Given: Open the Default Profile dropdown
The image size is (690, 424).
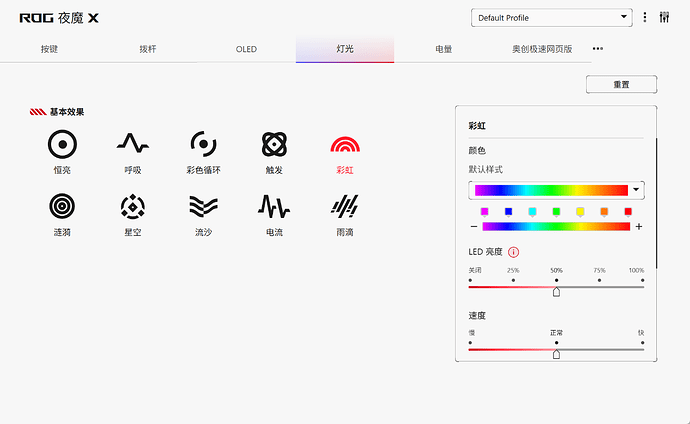Looking at the screenshot, I should click(552, 17).
